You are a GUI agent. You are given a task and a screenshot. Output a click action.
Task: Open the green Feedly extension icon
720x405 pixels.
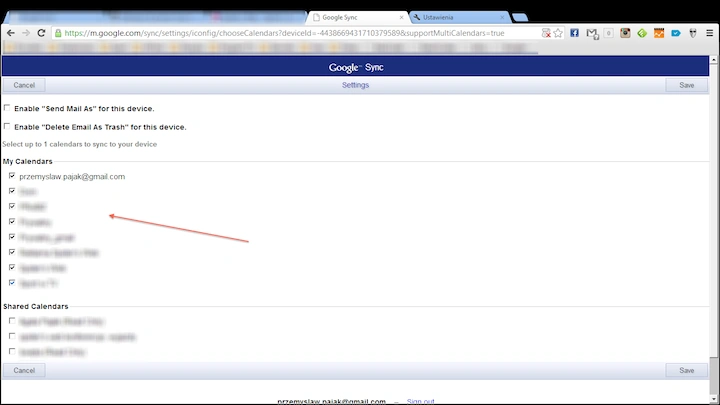(642, 33)
